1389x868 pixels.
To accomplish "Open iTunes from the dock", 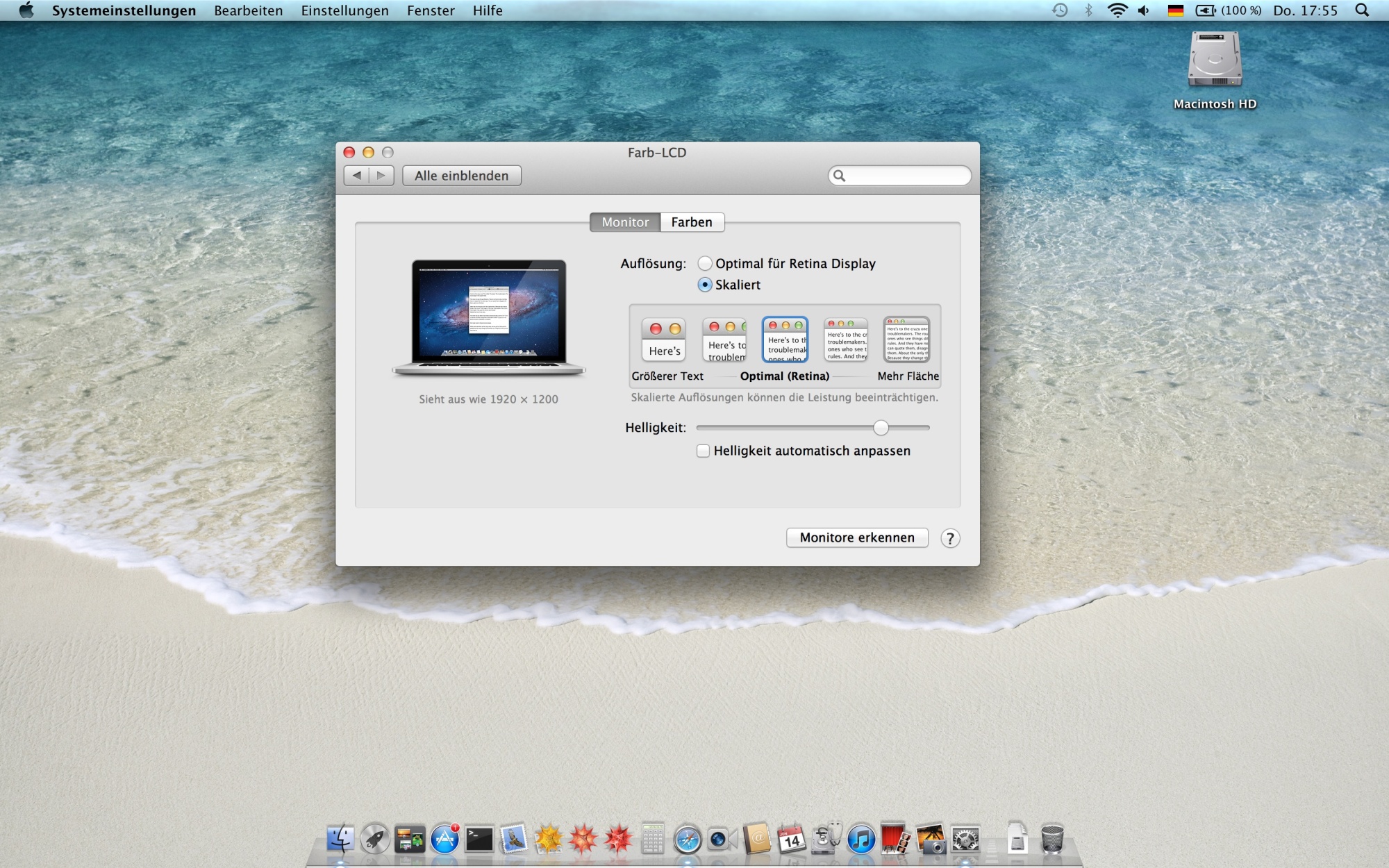I will click(861, 839).
